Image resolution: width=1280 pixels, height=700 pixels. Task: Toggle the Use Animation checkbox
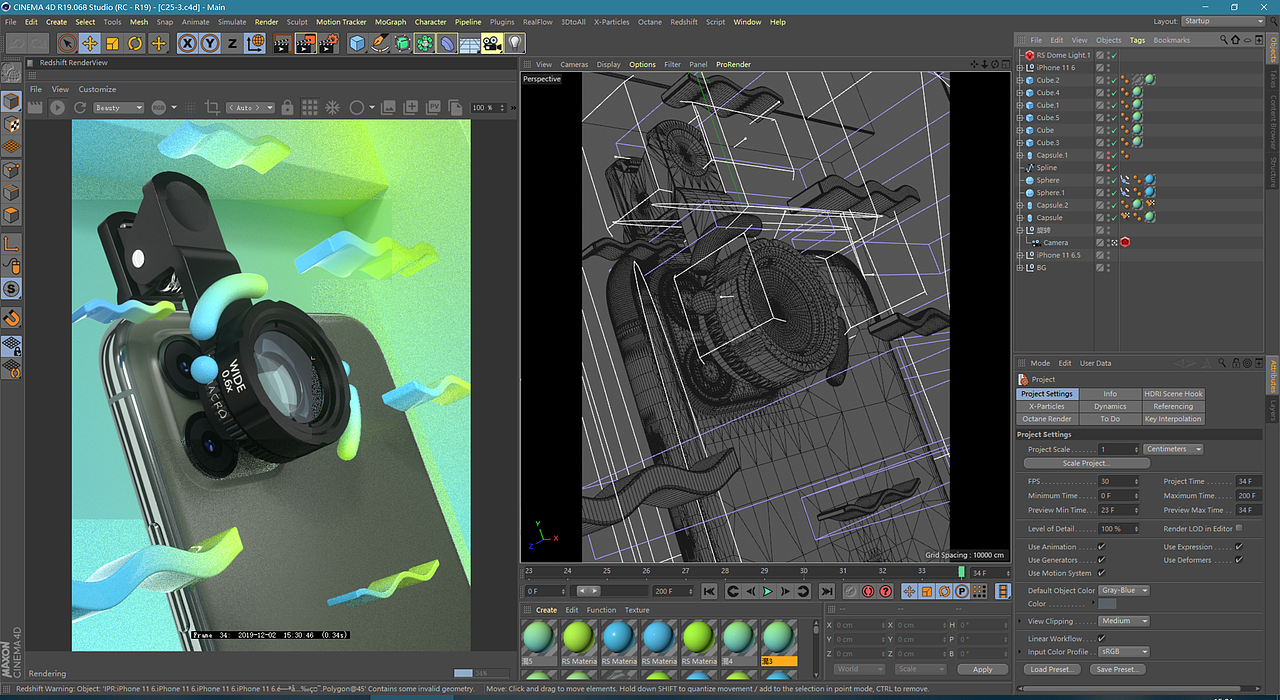point(1101,547)
